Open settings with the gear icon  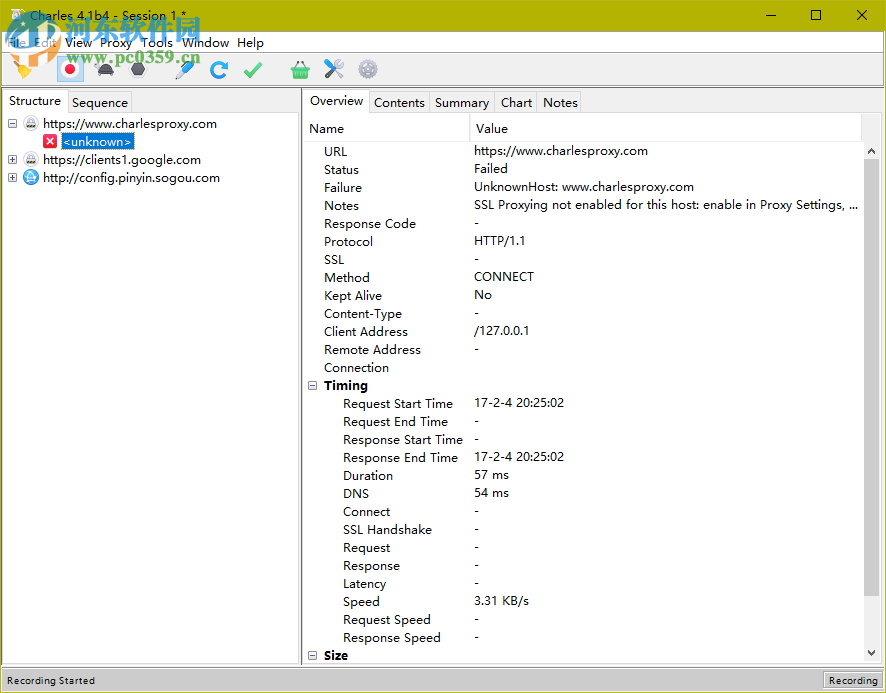tap(365, 69)
